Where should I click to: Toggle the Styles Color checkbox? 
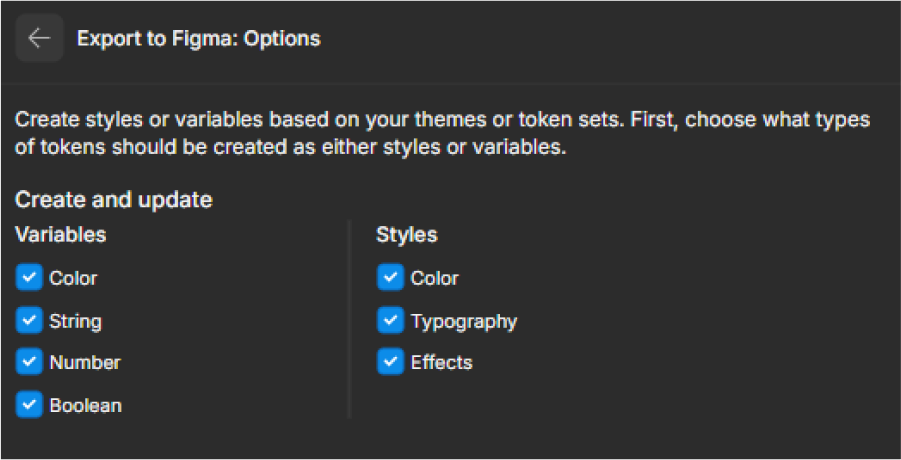point(390,278)
